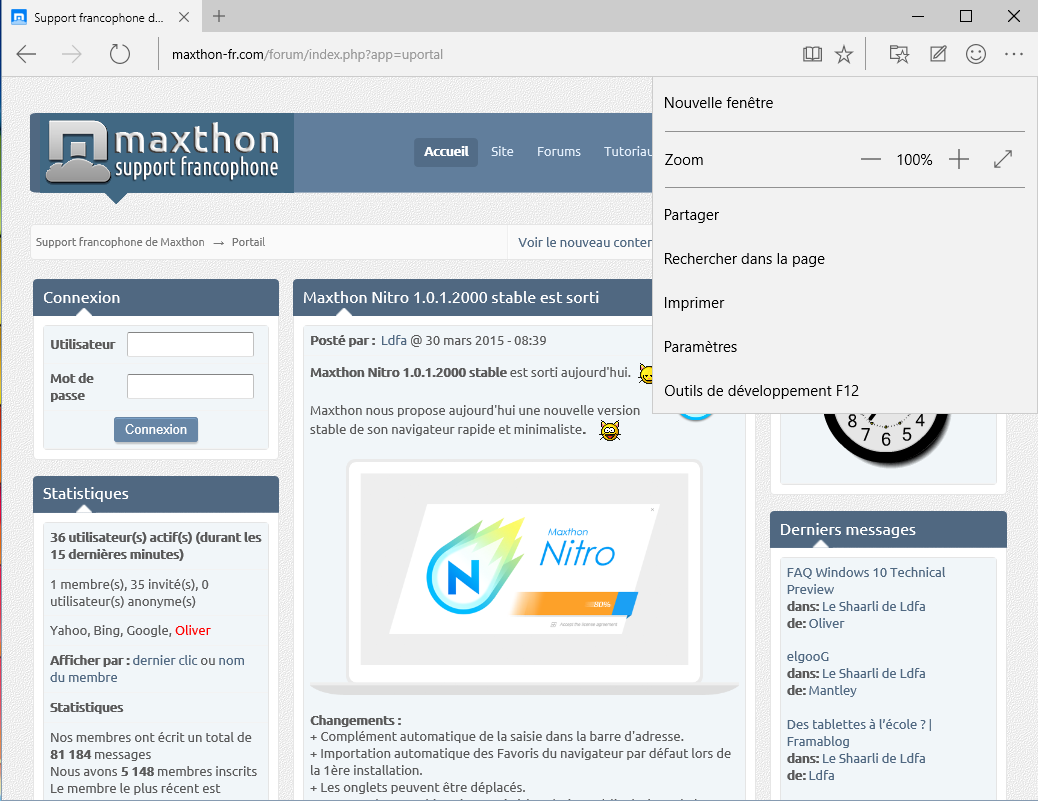Open a new tab with plus icon
The width and height of the screenshot is (1038, 801).
pos(219,17)
